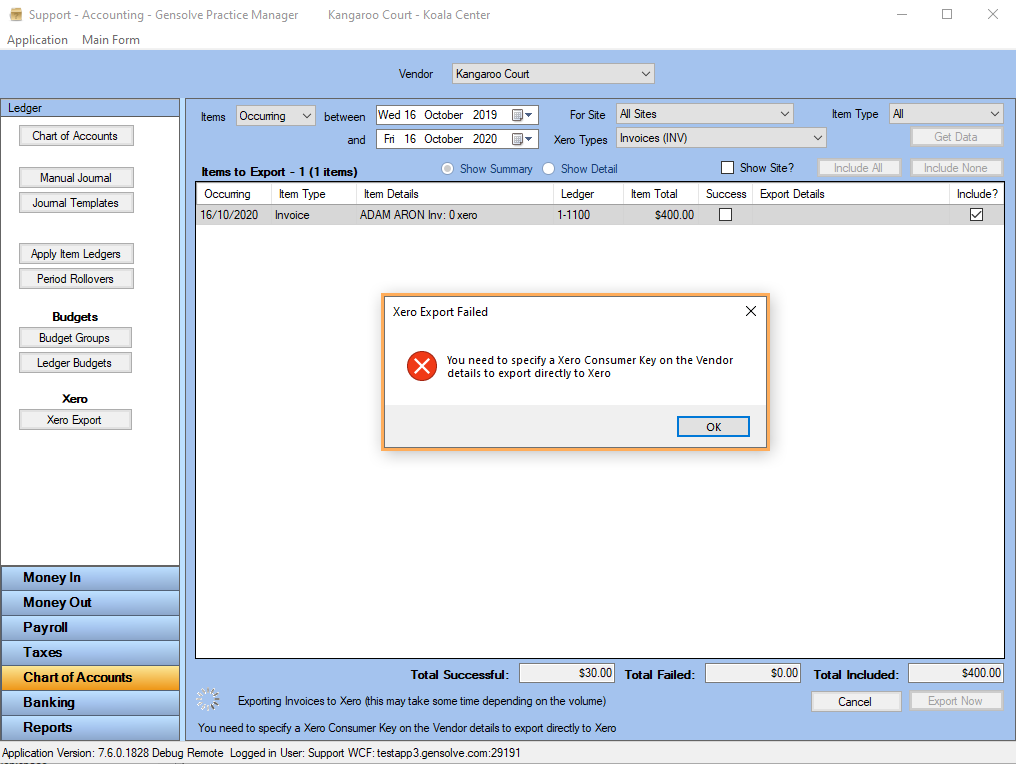Switch to Money In section

click(x=91, y=577)
